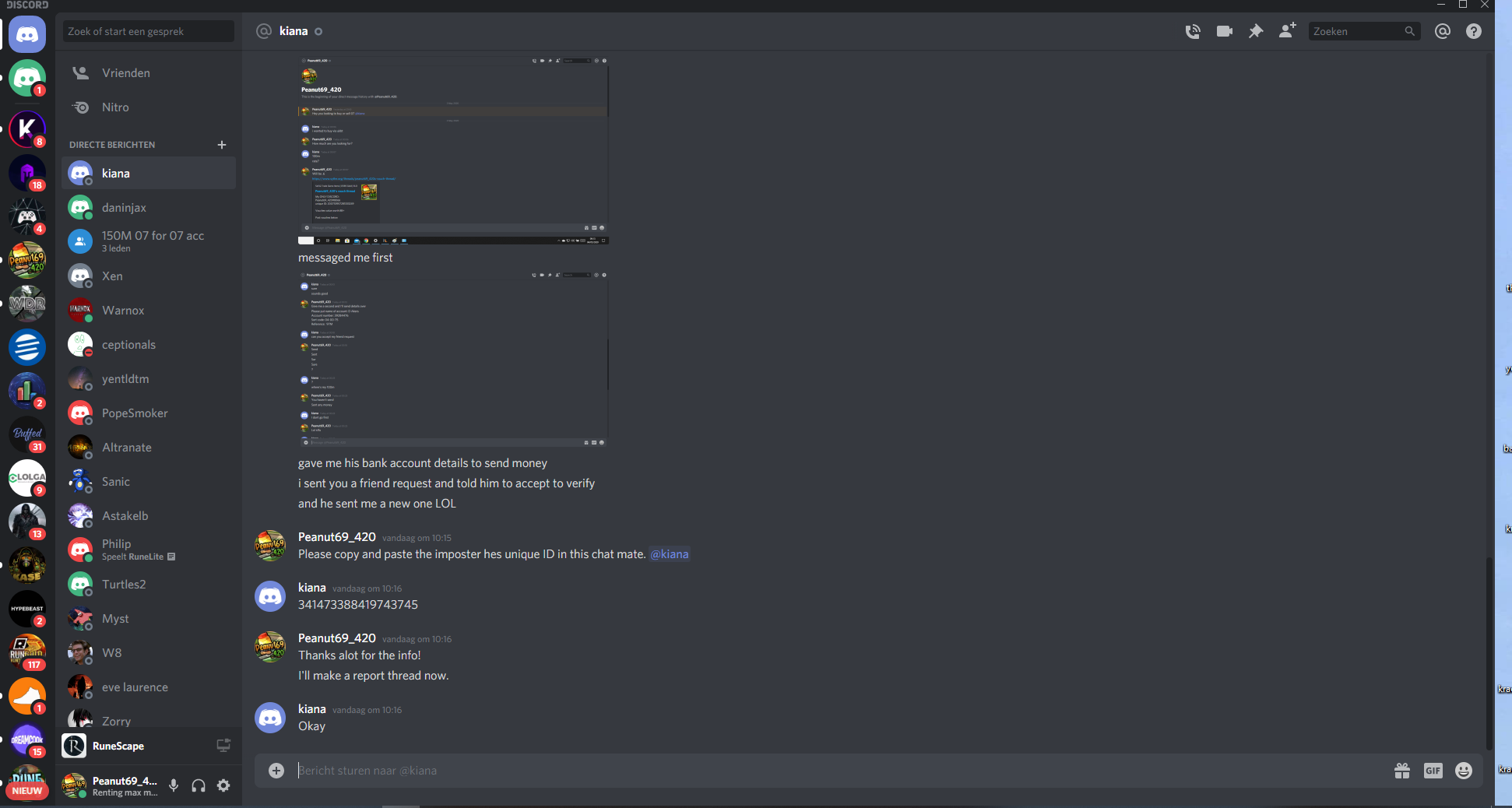The width and height of the screenshot is (1512, 808).
Task: Open mentions inbox
Action: tap(1443, 31)
